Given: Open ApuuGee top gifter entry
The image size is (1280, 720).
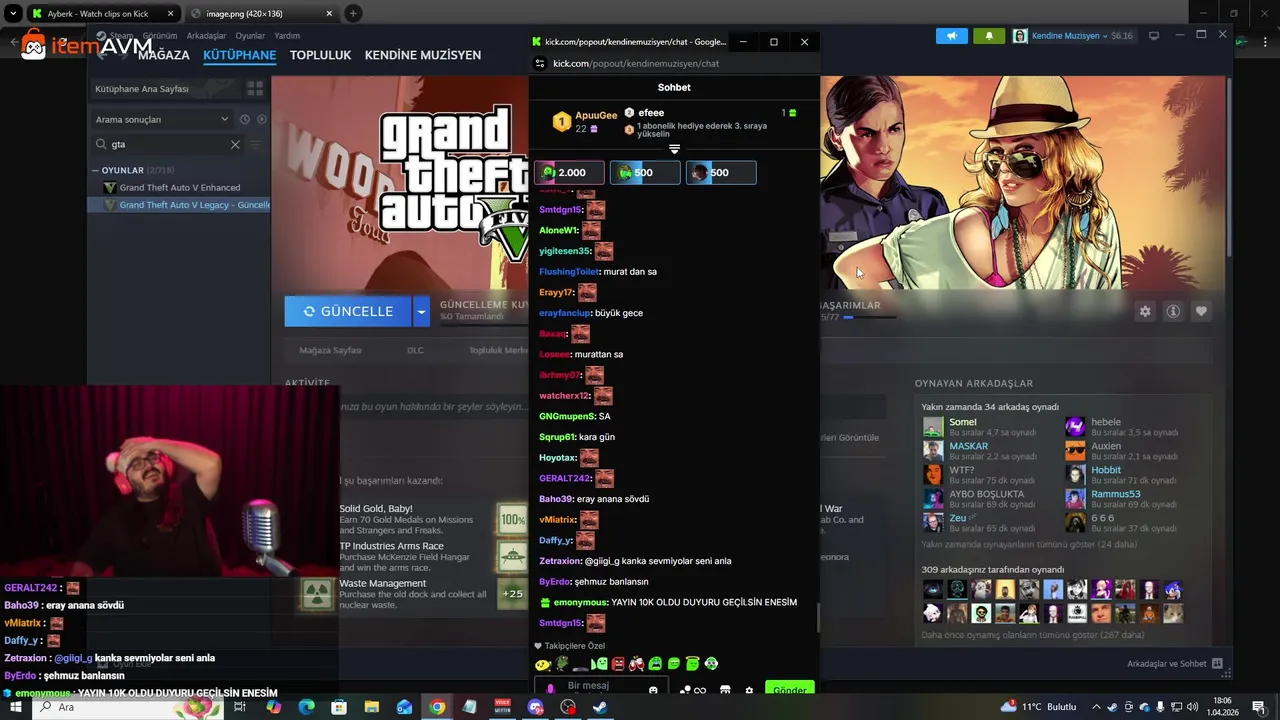Looking at the screenshot, I should [x=583, y=122].
